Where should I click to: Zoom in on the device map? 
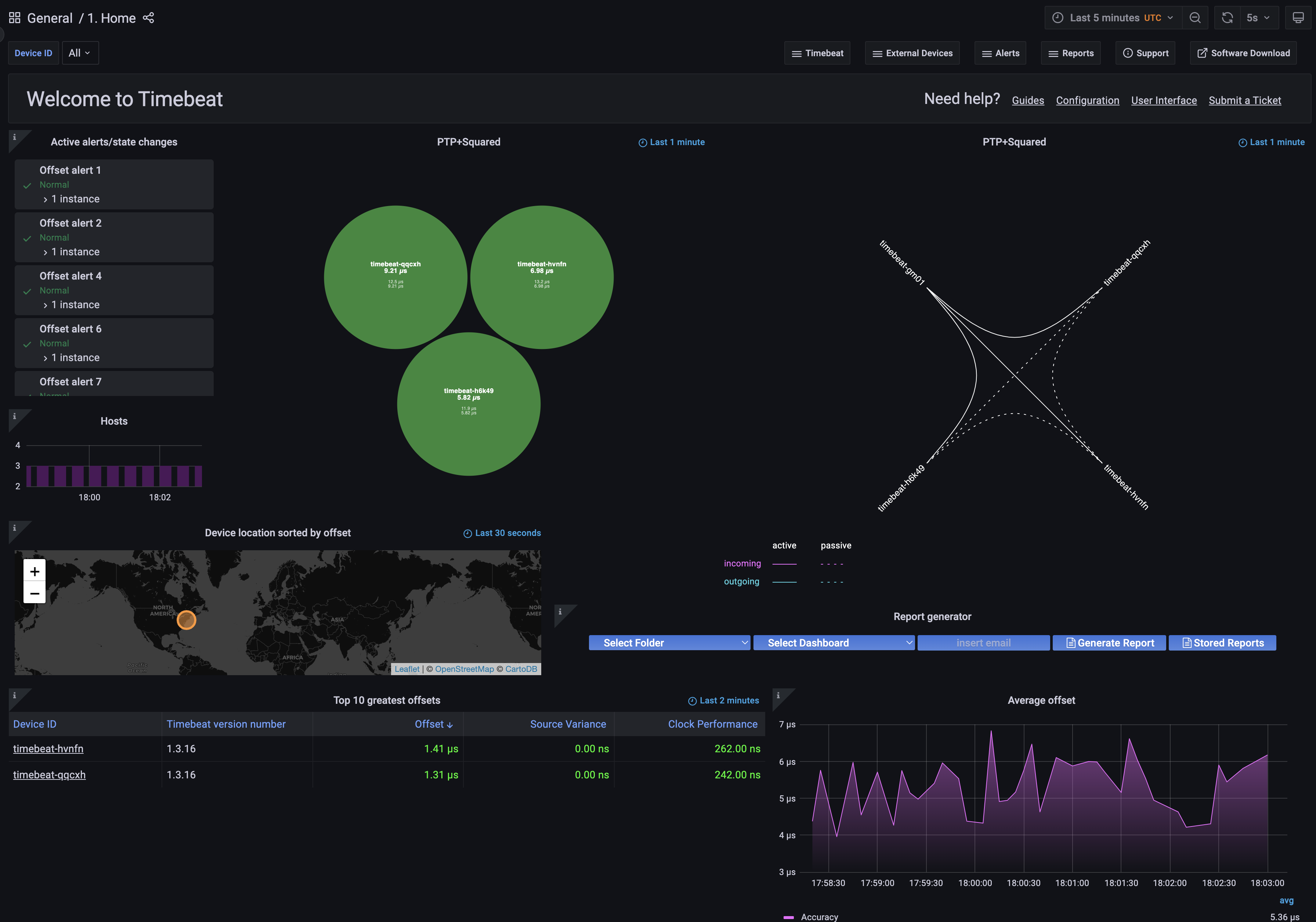point(35,571)
